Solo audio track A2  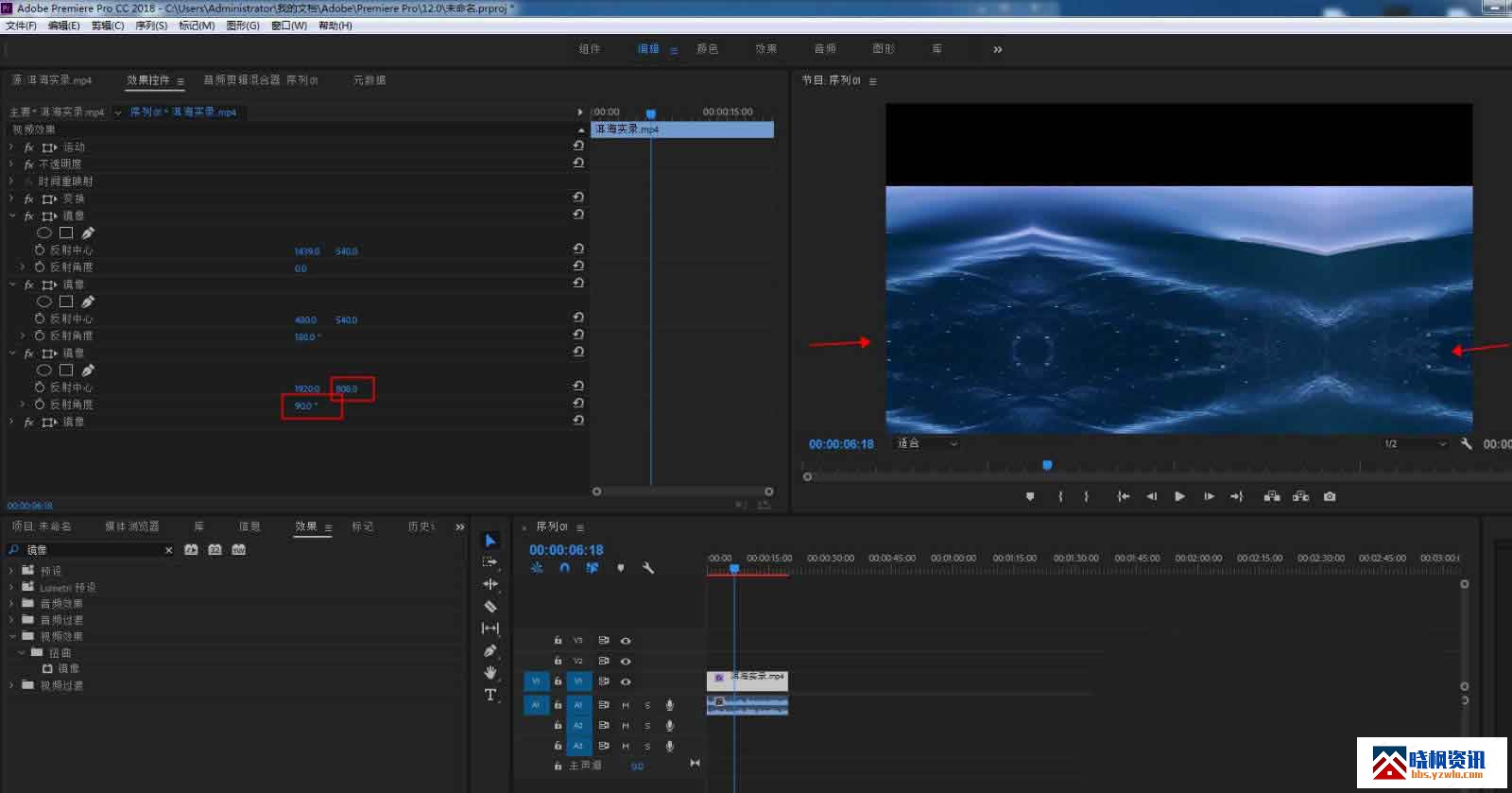[x=647, y=726]
